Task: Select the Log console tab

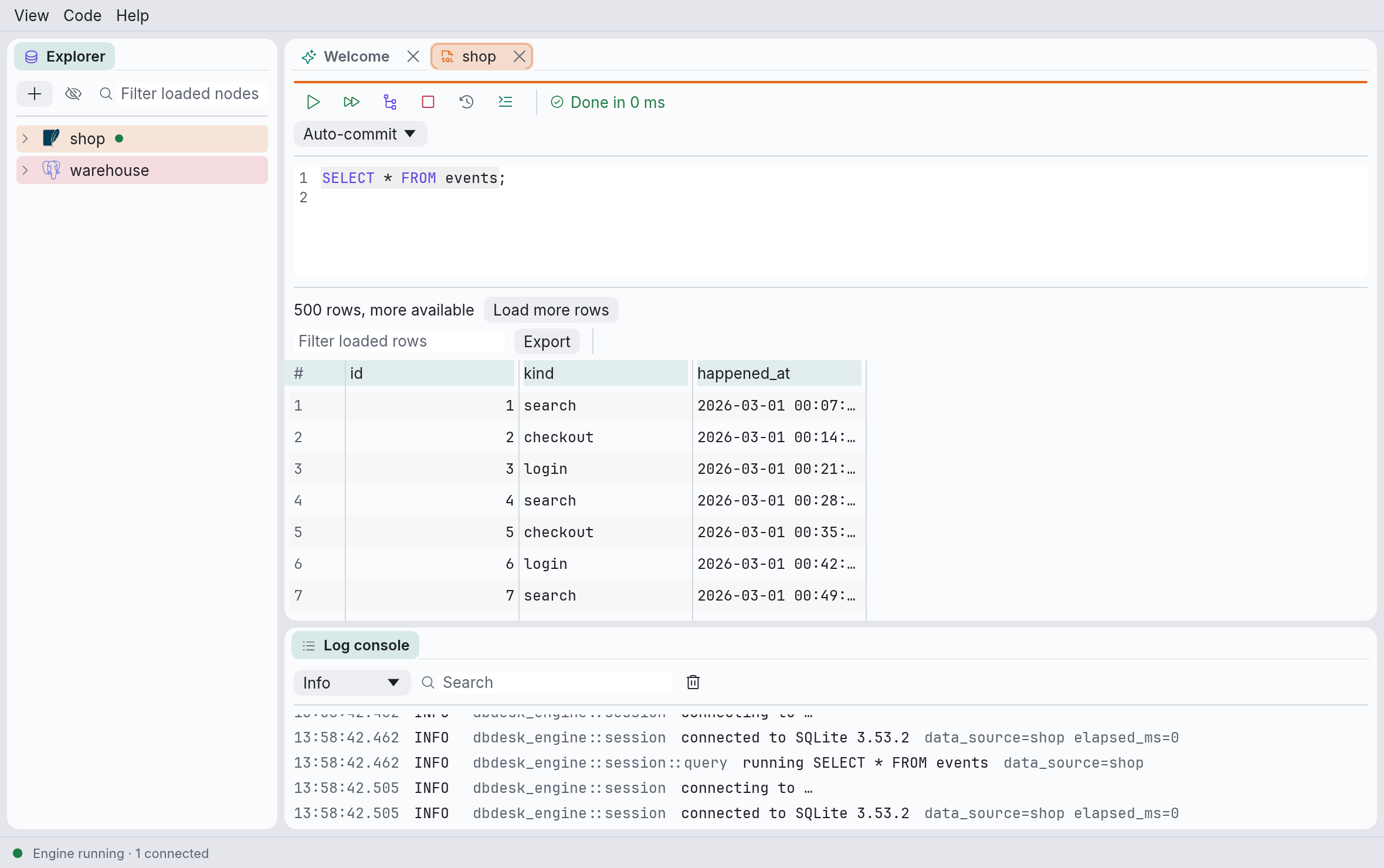Action: click(355, 645)
